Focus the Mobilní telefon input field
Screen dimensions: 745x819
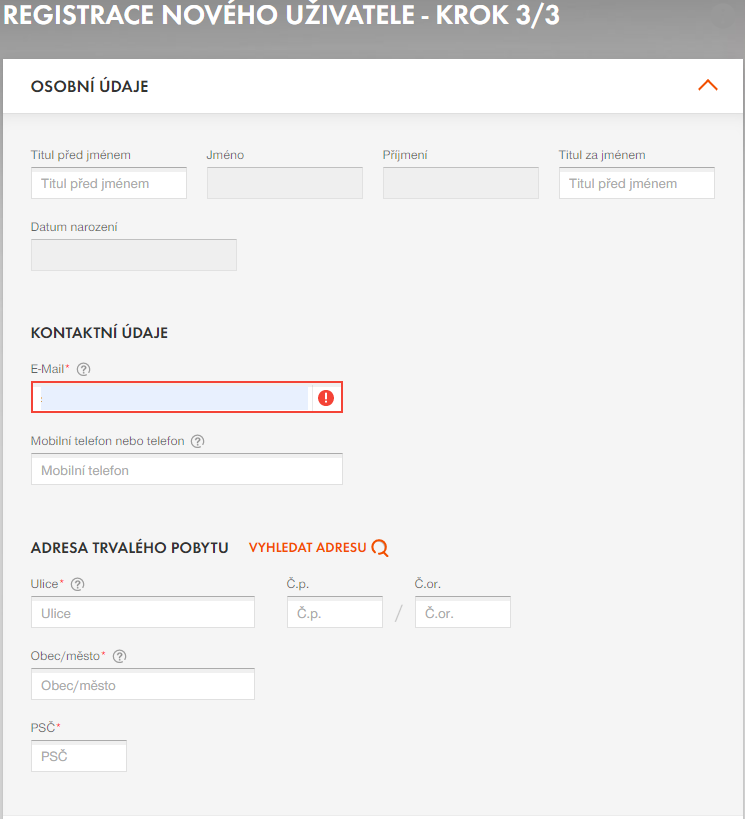tap(187, 470)
